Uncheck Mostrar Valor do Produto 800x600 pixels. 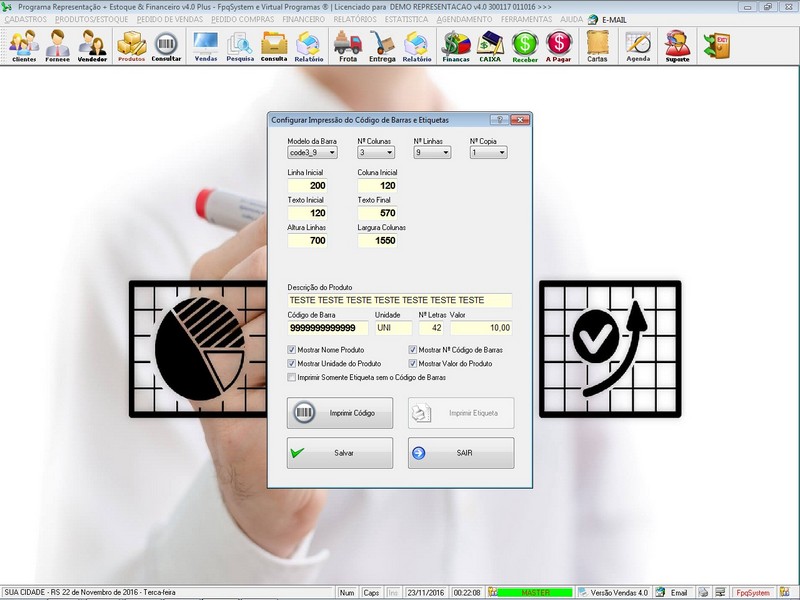click(413, 363)
